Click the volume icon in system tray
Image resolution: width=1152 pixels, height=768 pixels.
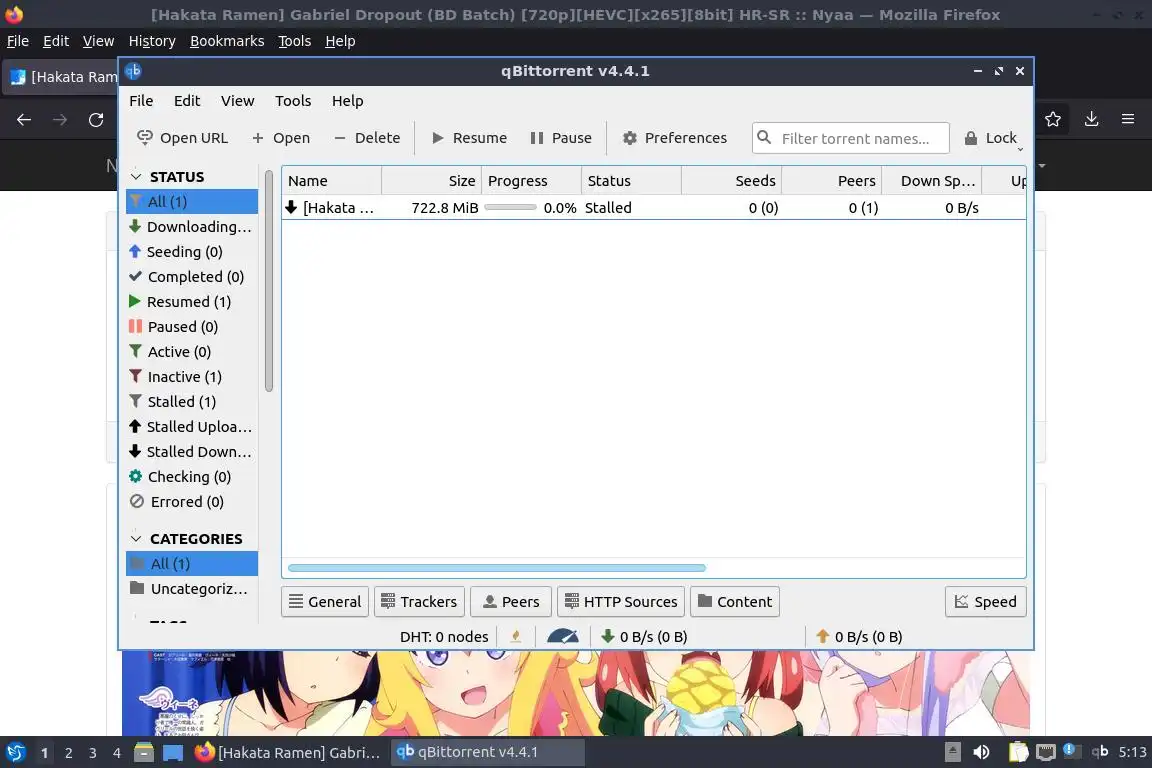coord(981,752)
